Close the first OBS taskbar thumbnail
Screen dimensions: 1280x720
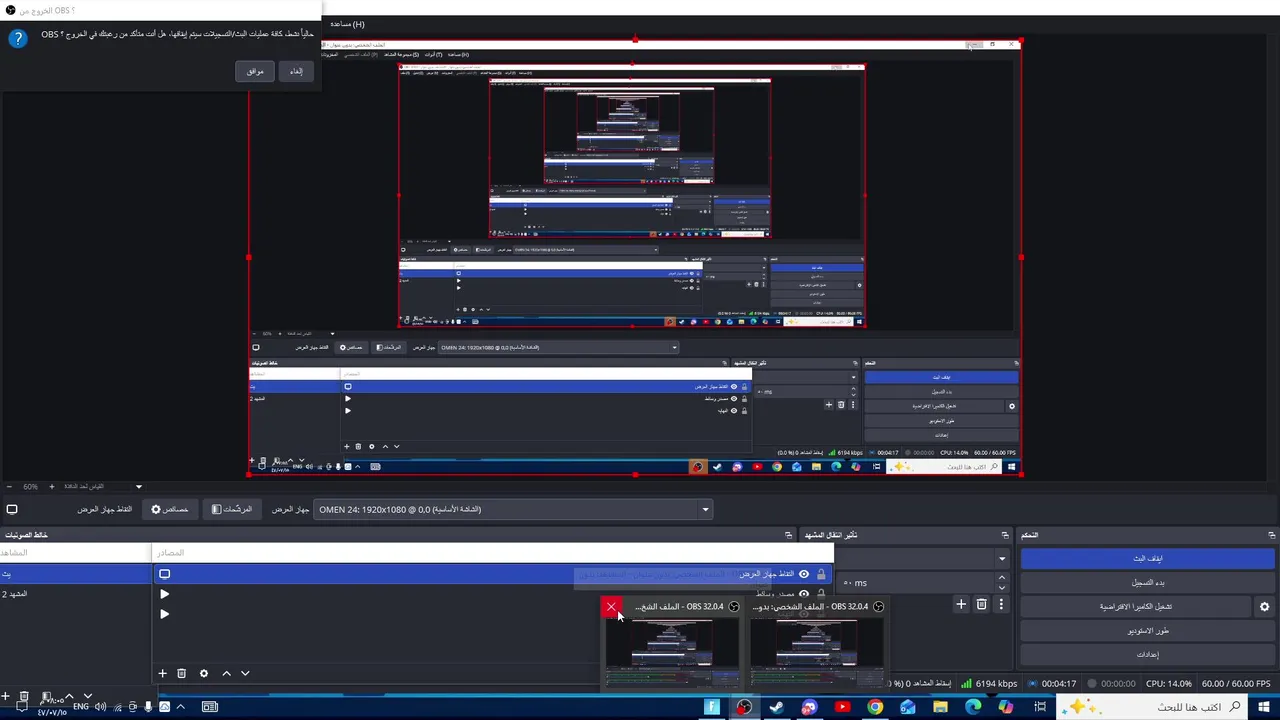611,606
